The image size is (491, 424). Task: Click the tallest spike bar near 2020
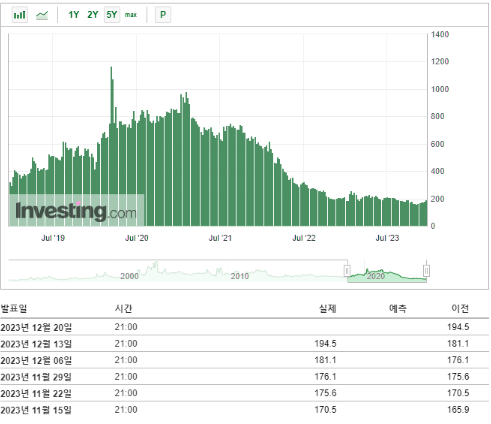[112, 147]
